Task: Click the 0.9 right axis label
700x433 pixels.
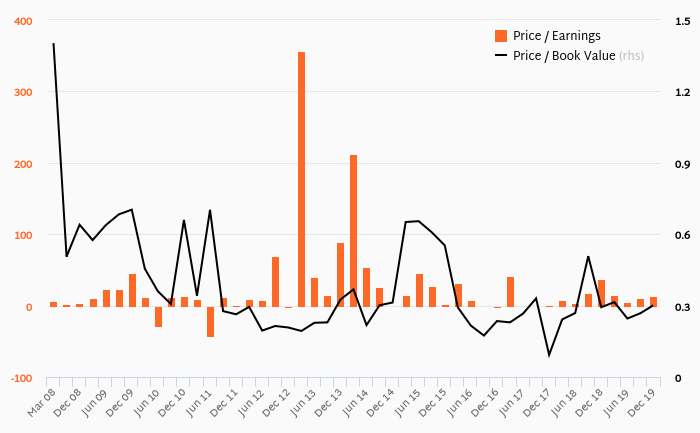Action: pyautogui.click(x=683, y=164)
